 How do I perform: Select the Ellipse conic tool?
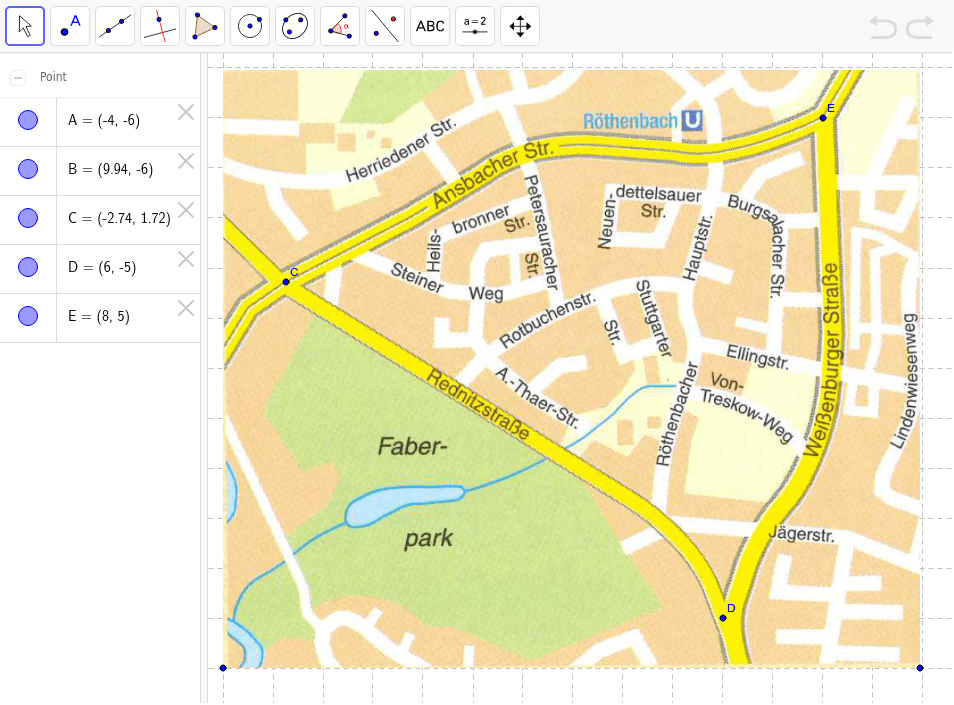coord(295,26)
